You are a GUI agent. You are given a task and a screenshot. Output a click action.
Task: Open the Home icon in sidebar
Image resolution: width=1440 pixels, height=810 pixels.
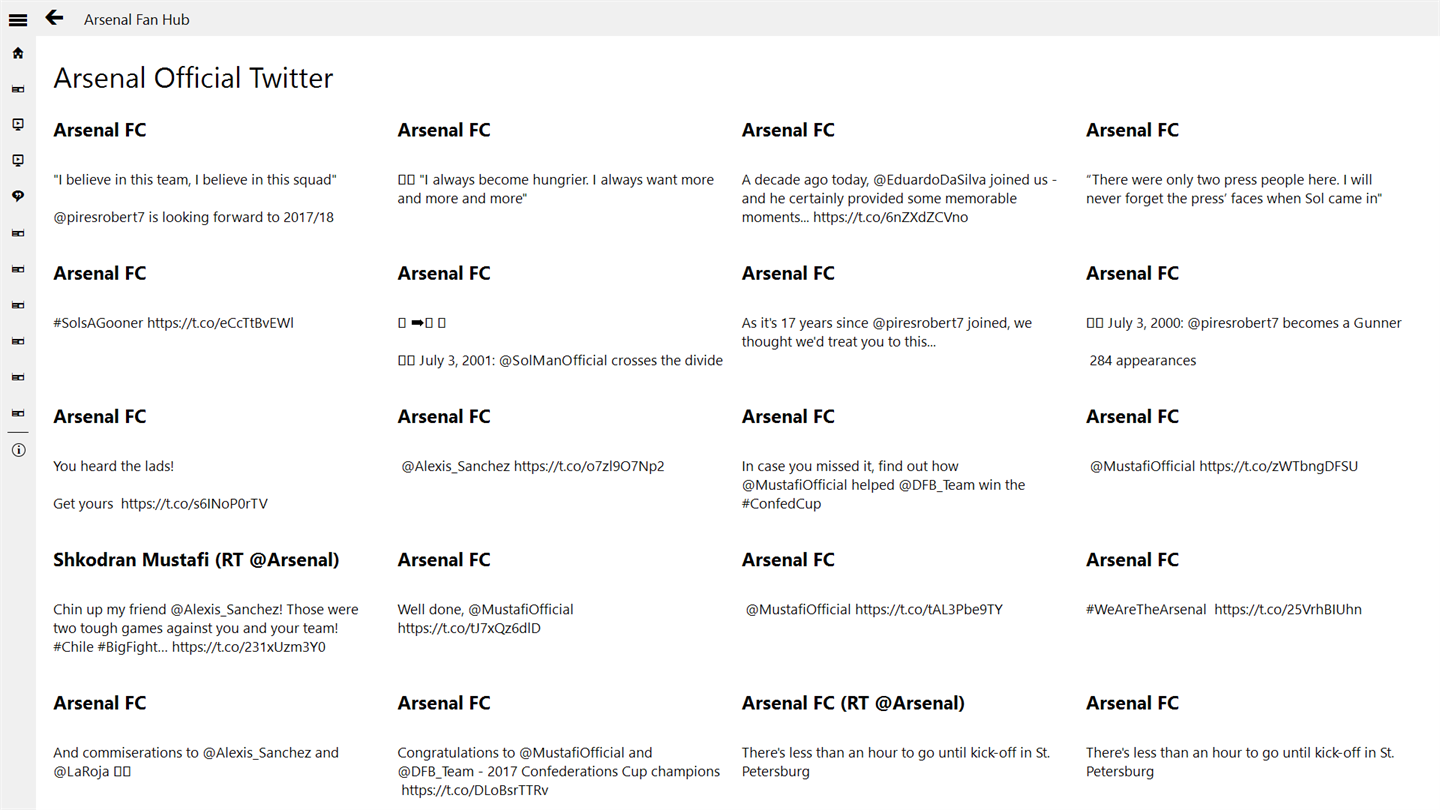pos(18,53)
